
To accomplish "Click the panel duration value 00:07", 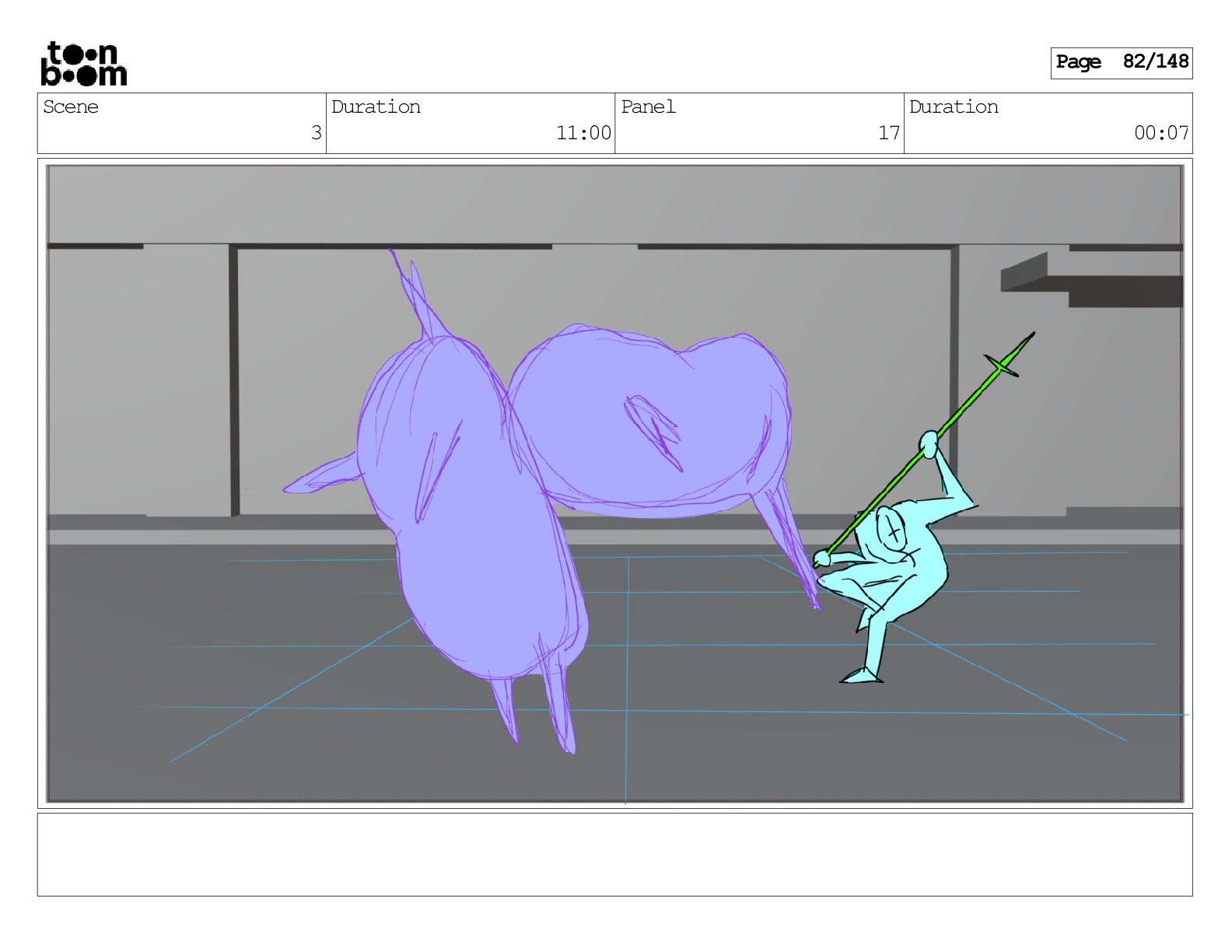I will coord(1161,133).
